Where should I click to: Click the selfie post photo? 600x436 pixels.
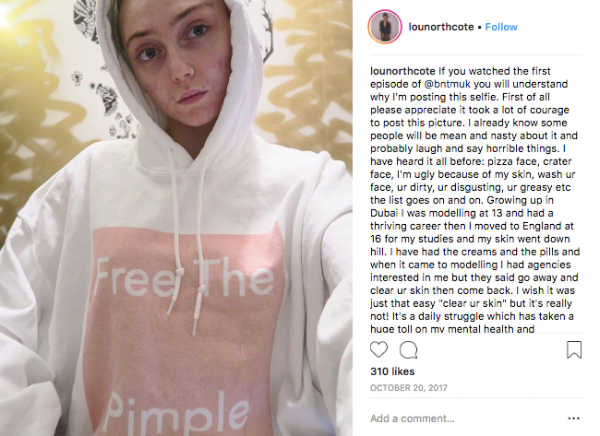click(x=176, y=218)
